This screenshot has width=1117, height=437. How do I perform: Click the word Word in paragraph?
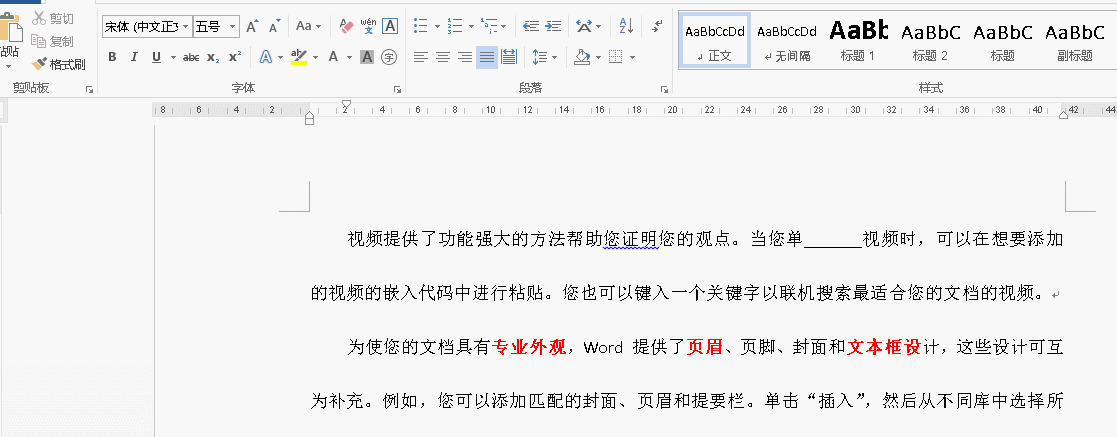[x=603, y=348]
